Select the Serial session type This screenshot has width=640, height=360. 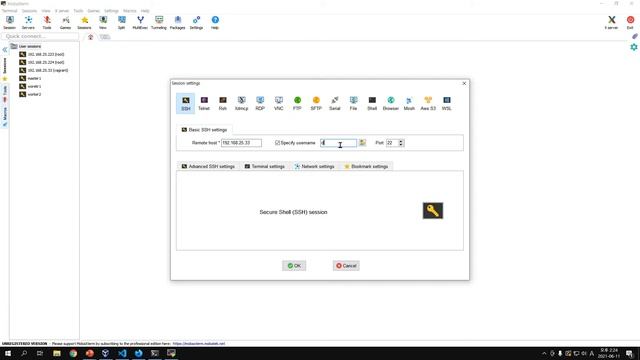[335, 103]
